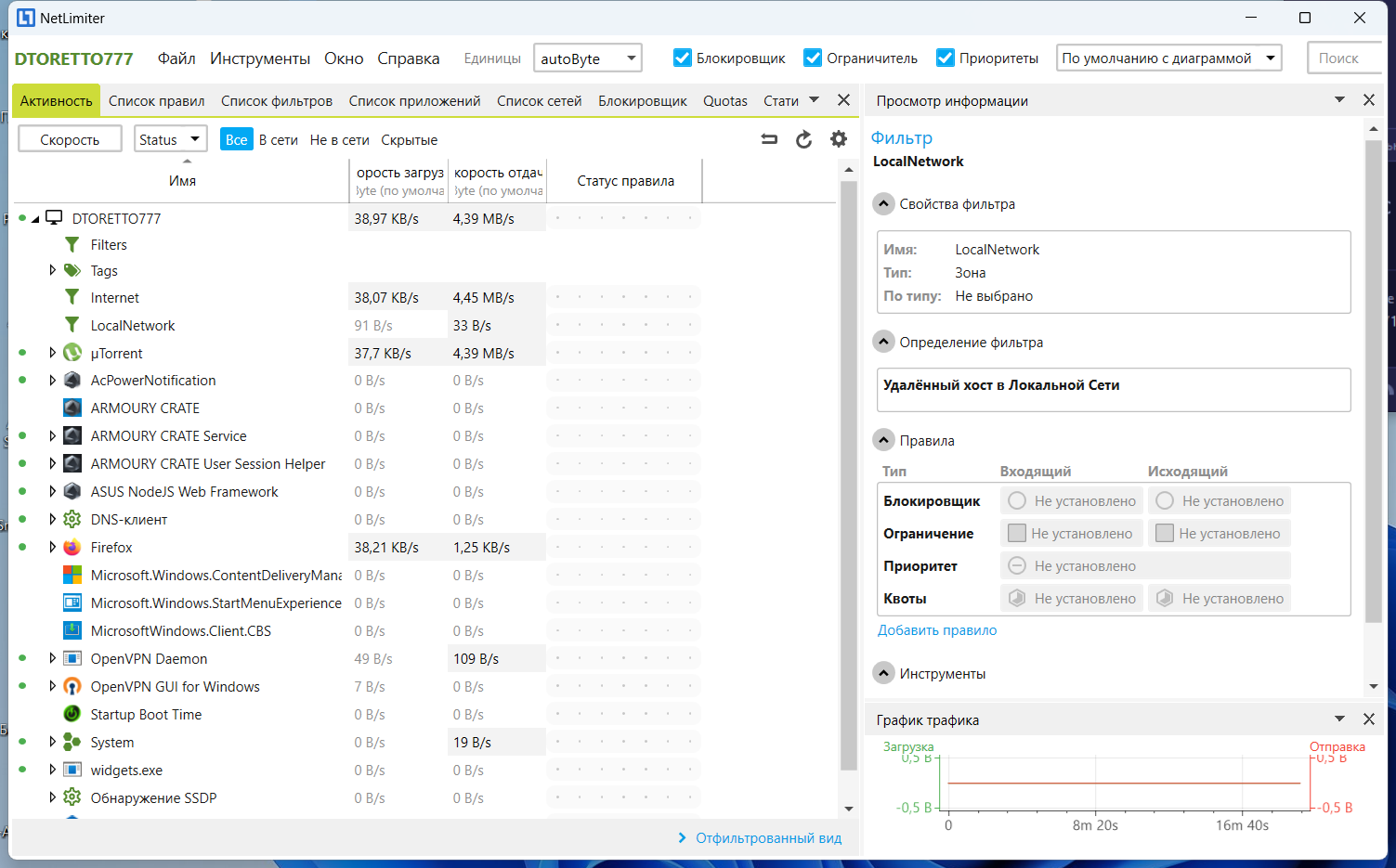Screen dimensions: 1396x868
Task: Switch to the Список правил tab
Action: 156,101
